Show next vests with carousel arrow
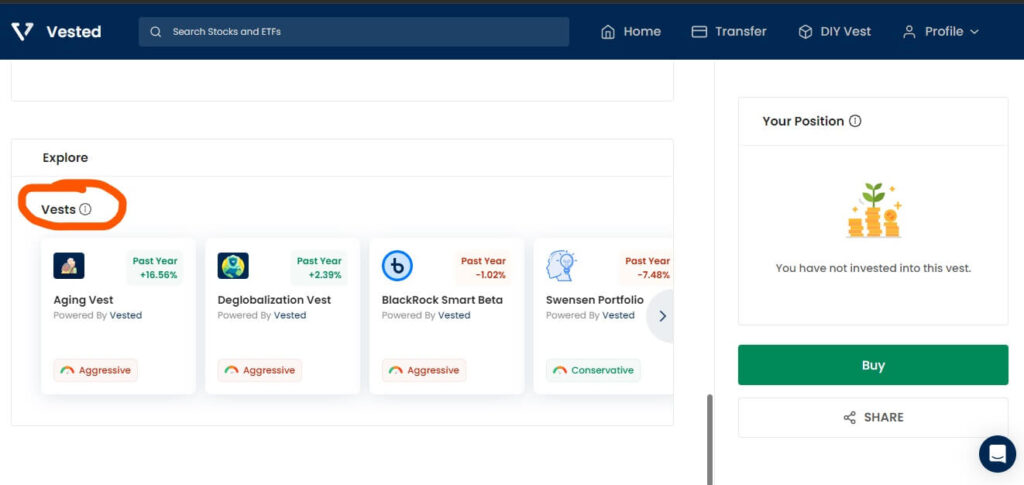Screen dimensions: 1024x485 click(662, 316)
